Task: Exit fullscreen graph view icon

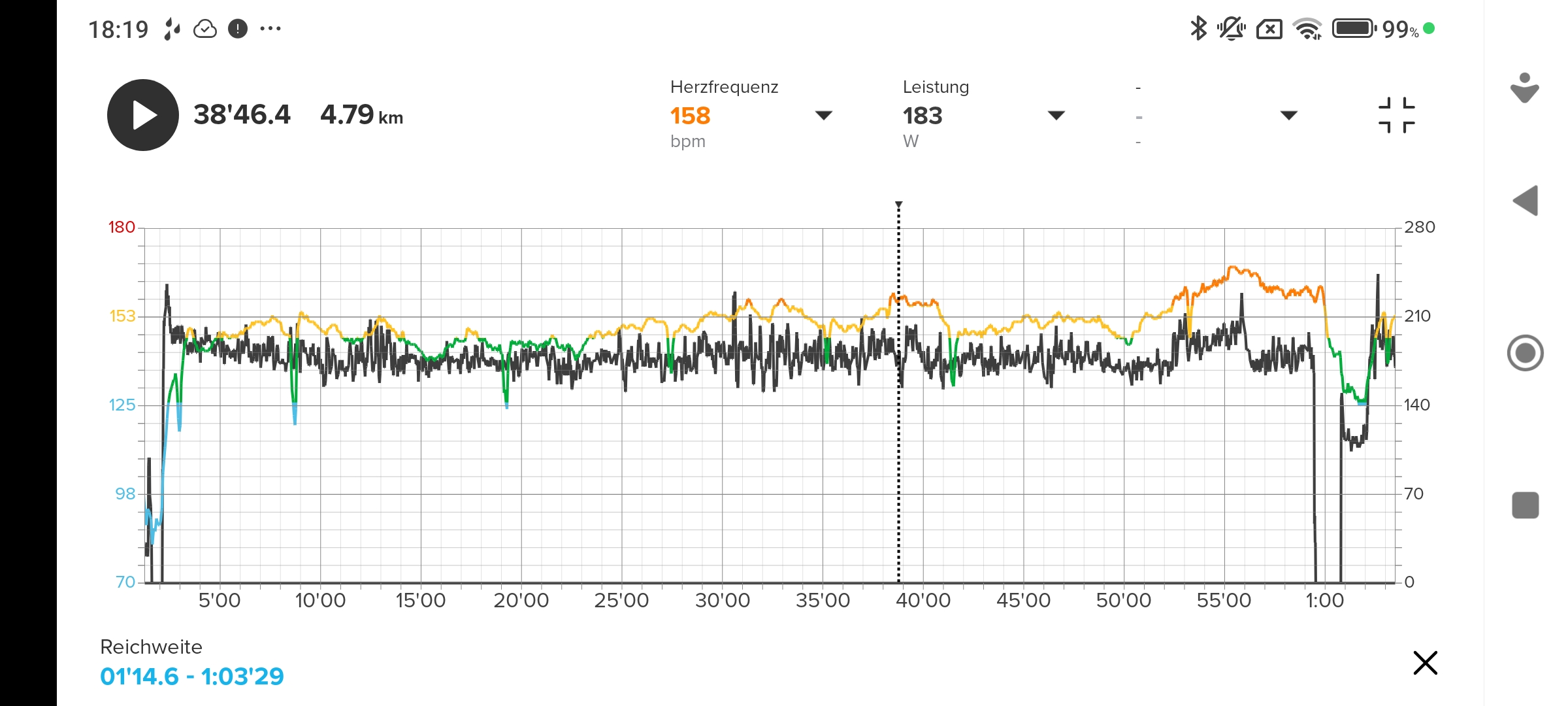Action: coord(1397,115)
